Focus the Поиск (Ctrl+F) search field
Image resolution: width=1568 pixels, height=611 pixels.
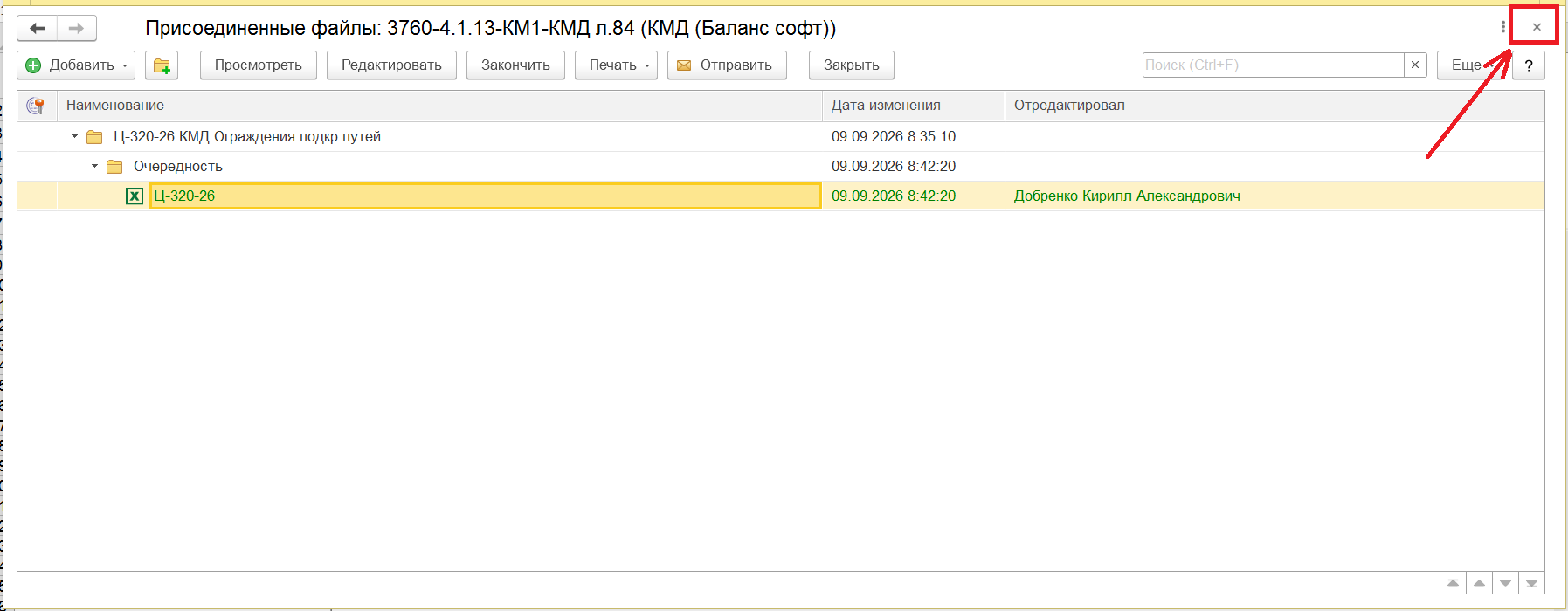[1274, 65]
